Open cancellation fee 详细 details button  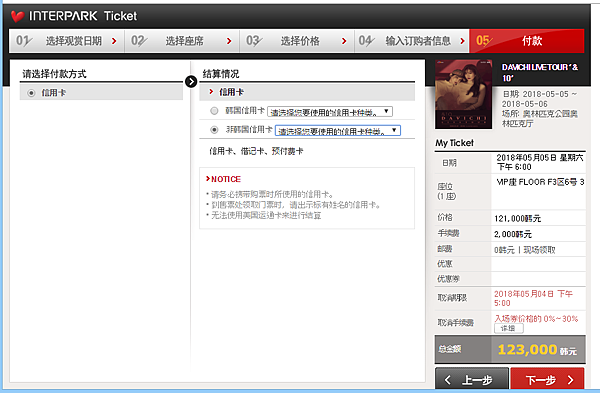pyautogui.click(x=509, y=328)
